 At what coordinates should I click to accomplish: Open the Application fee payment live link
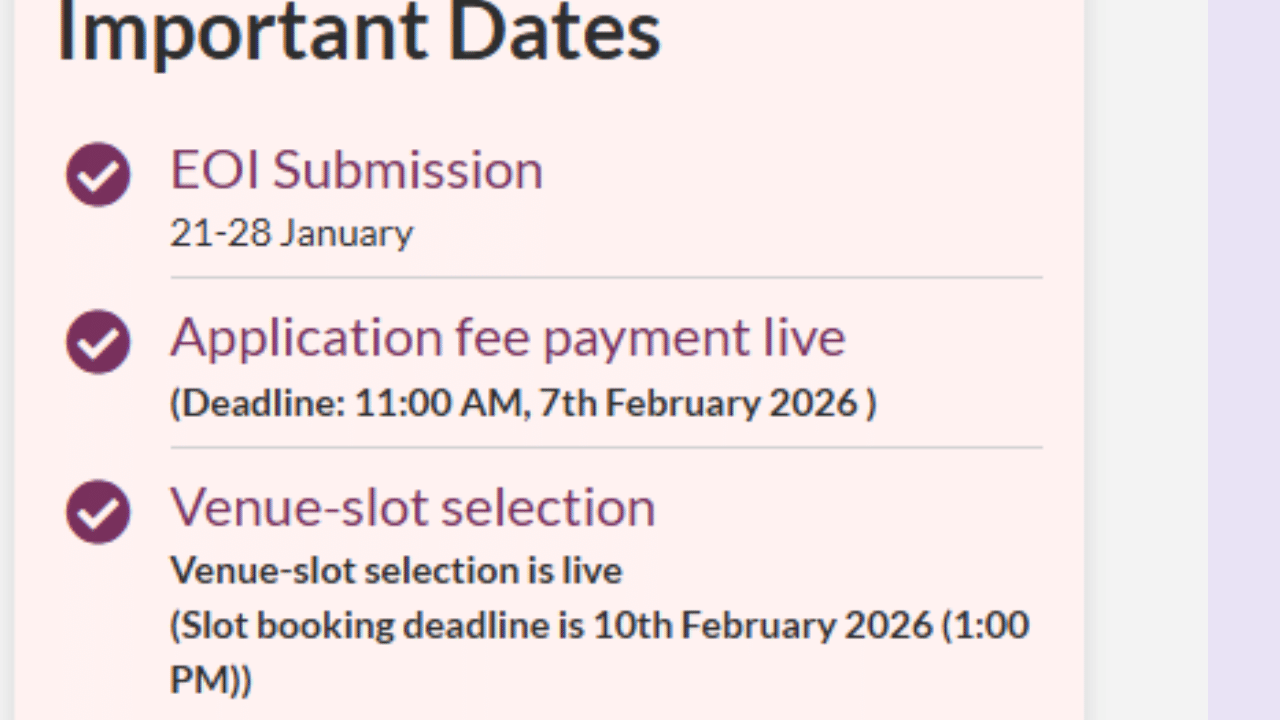(507, 338)
